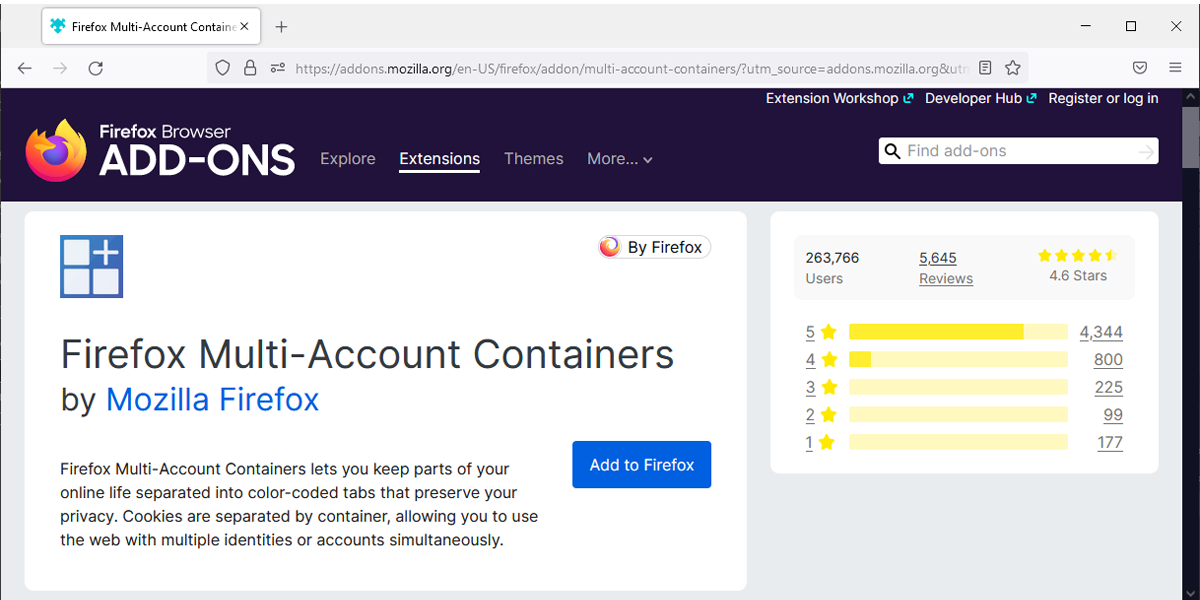Switch to the Explore section

coord(348,159)
